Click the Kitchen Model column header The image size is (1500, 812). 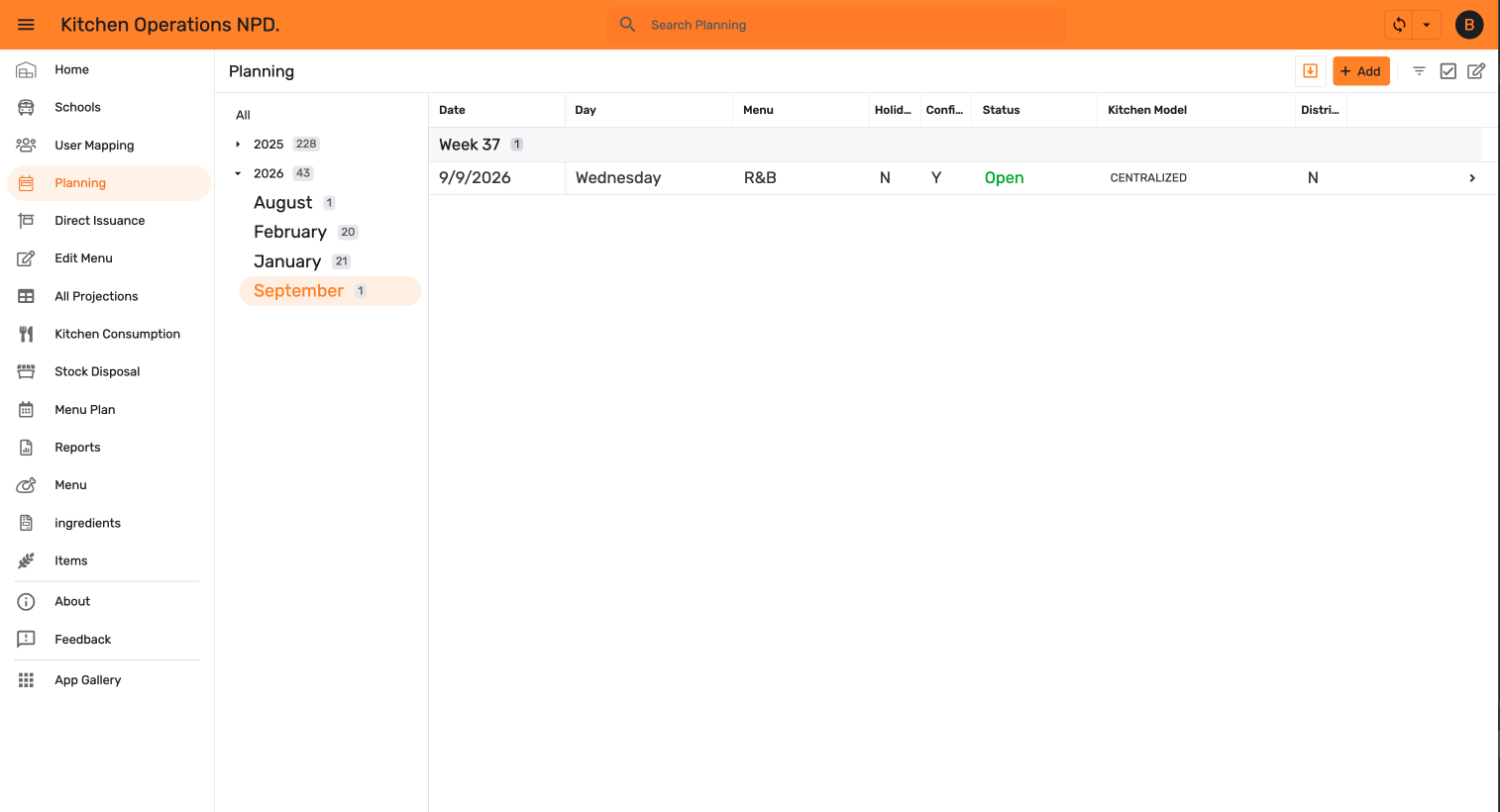tap(1194, 110)
